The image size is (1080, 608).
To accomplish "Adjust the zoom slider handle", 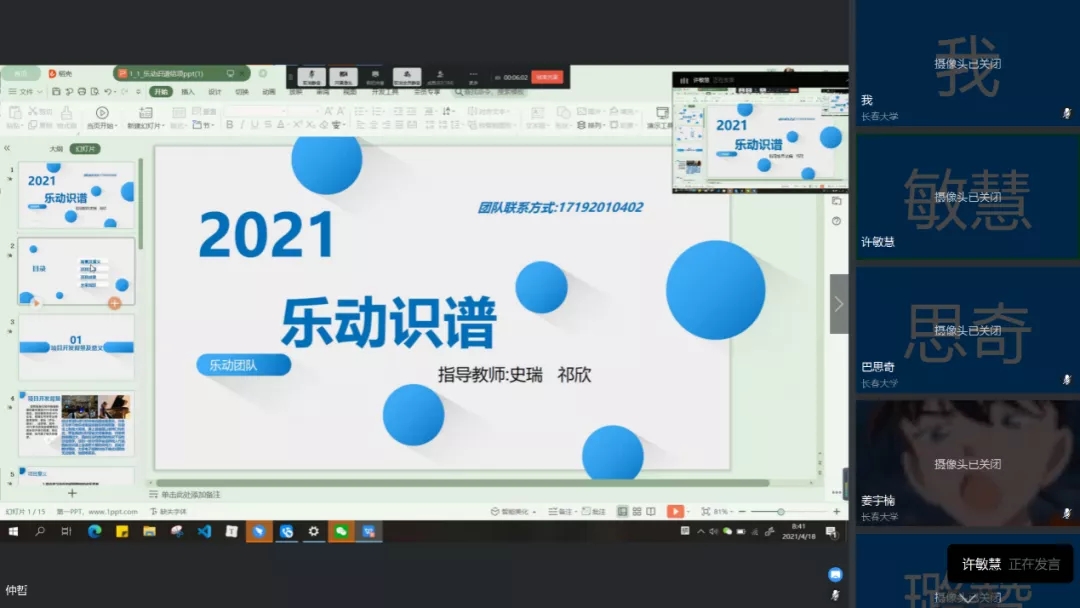I will [x=780, y=512].
